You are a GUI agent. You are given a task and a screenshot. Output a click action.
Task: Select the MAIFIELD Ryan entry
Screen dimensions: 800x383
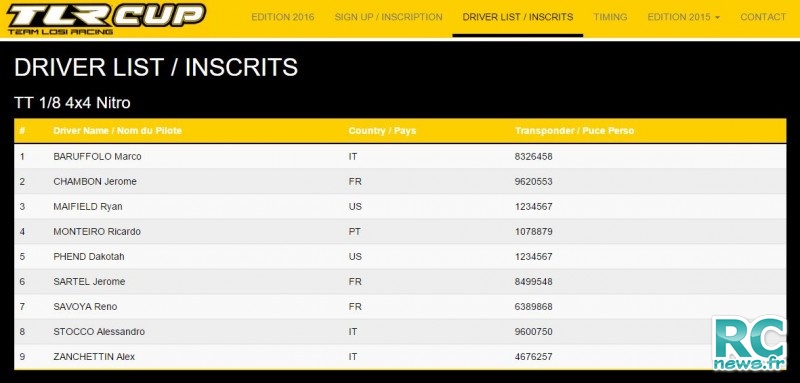pyautogui.click(x=400, y=207)
